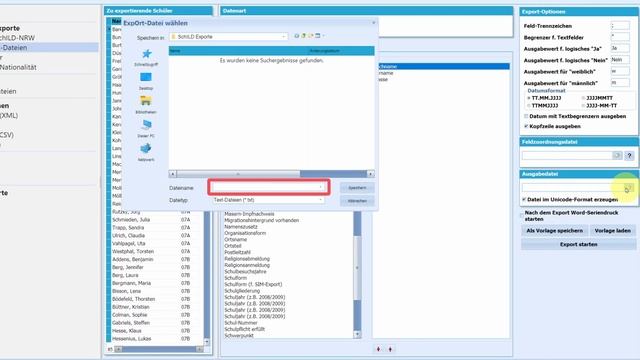Select field Schulpflicht erfüllt
This screenshot has width=640, height=360.
(x=244, y=329)
